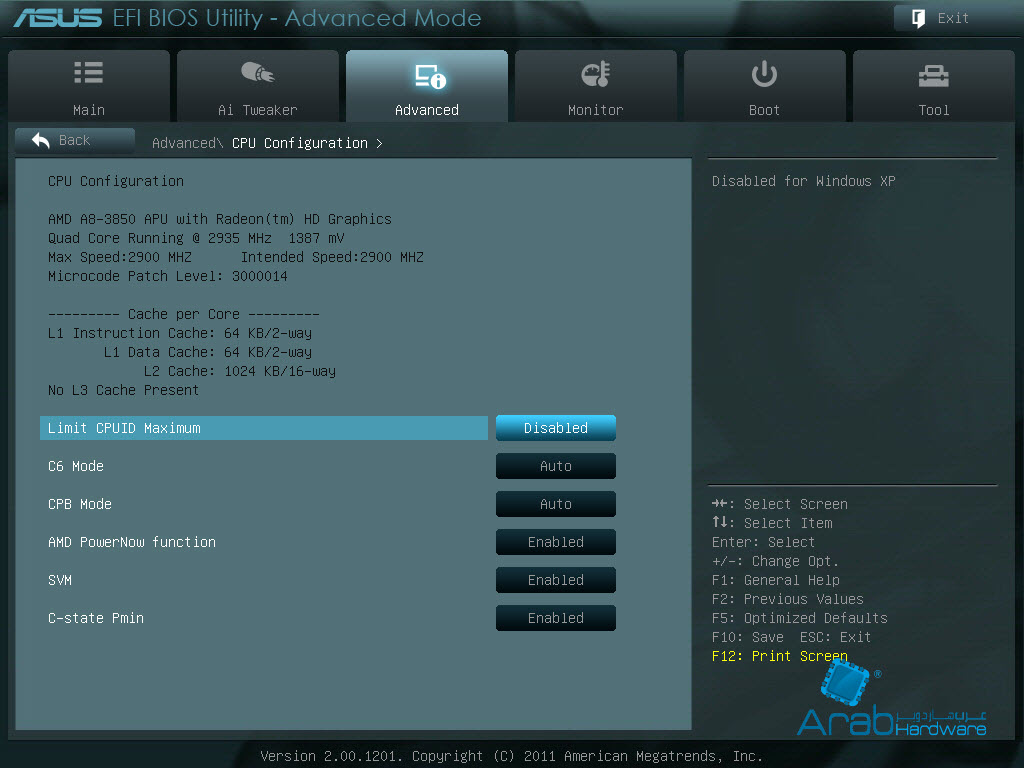Click the +/-: Change Opt. hint
Screen dimensions: 1024x768
click(x=775, y=561)
